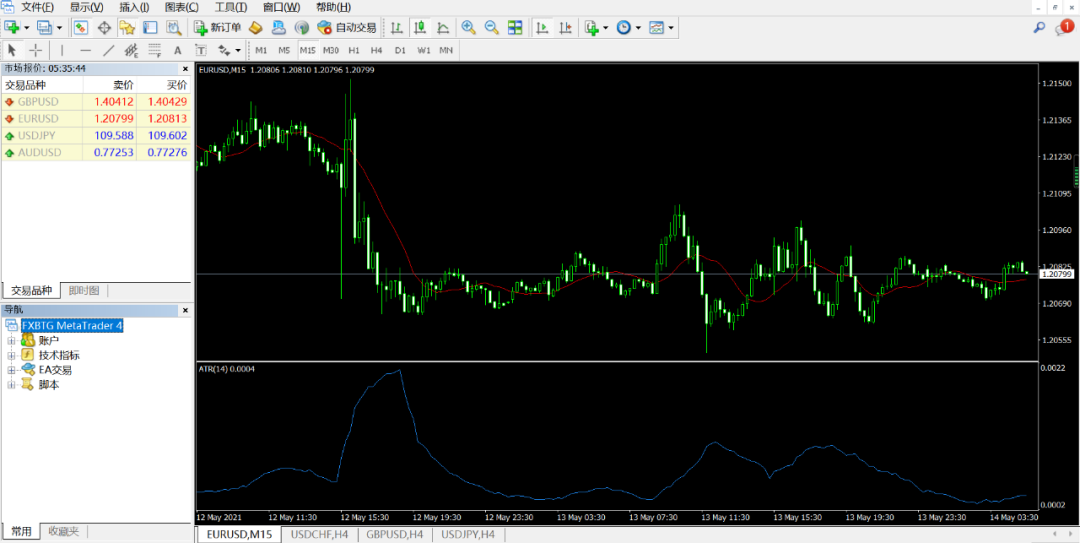Viewport: 1080px width, 543px height.
Task: Click the templates icon
Action: pyautogui.click(x=656, y=28)
